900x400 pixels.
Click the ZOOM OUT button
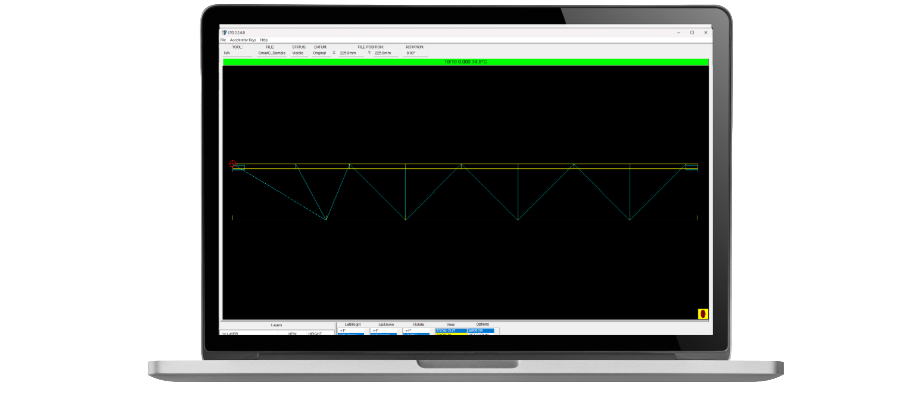(449, 331)
